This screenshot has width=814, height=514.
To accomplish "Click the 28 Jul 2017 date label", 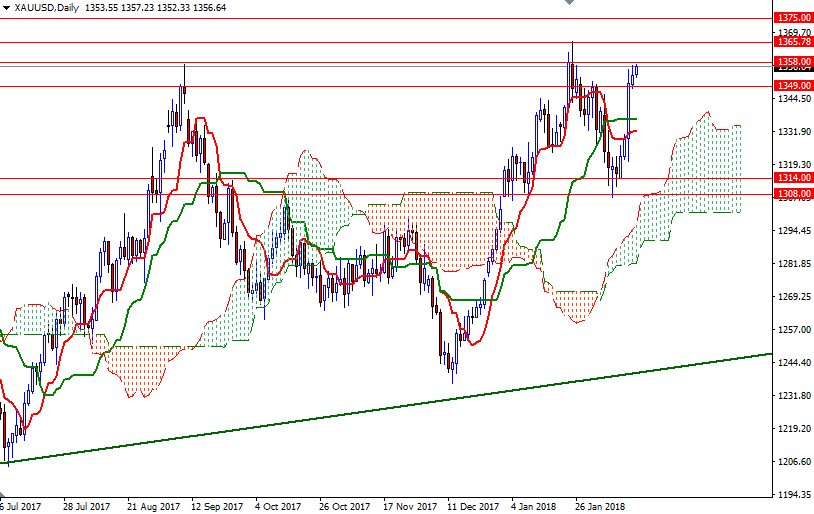I will click(87, 506).
